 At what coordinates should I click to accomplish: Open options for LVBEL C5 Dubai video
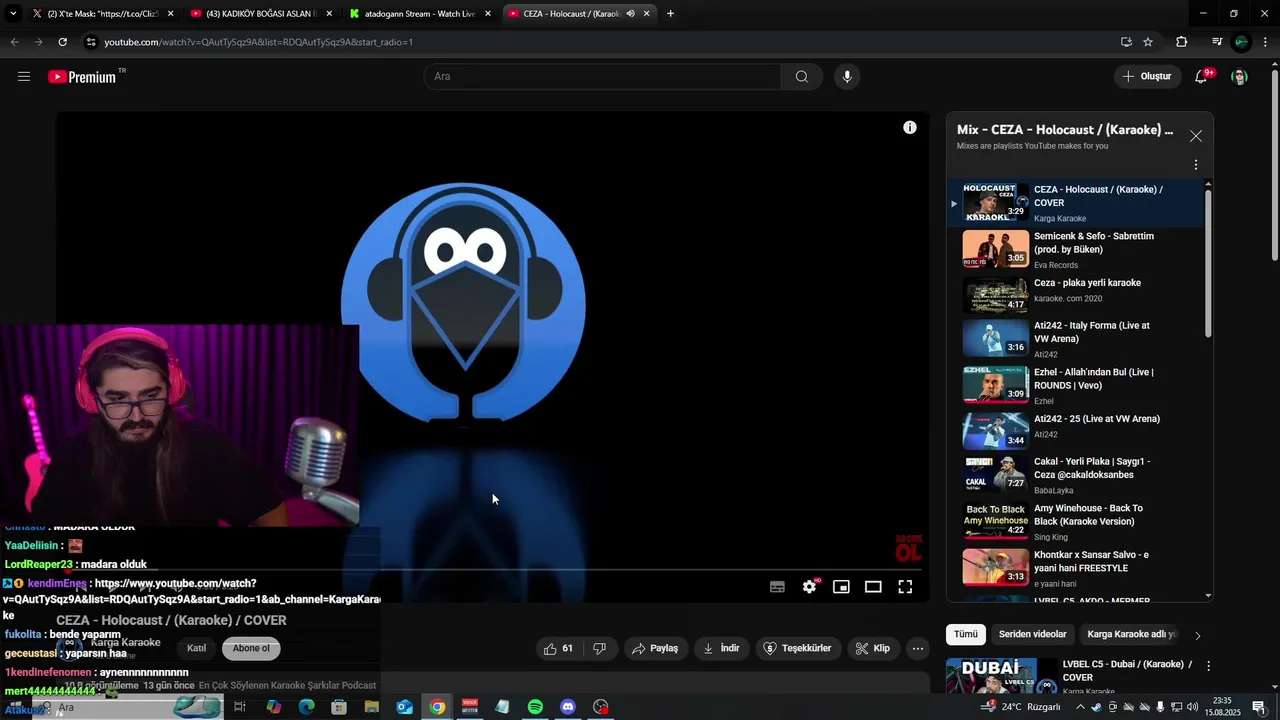(1208, 666)
